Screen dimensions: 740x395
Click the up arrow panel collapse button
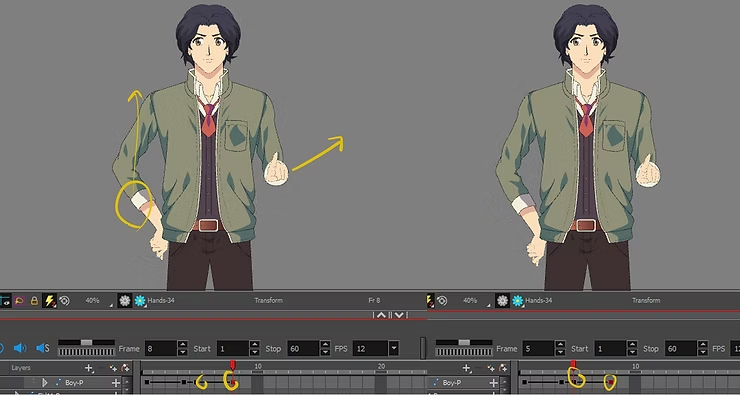pyautogui.click(x=382, y=315)
